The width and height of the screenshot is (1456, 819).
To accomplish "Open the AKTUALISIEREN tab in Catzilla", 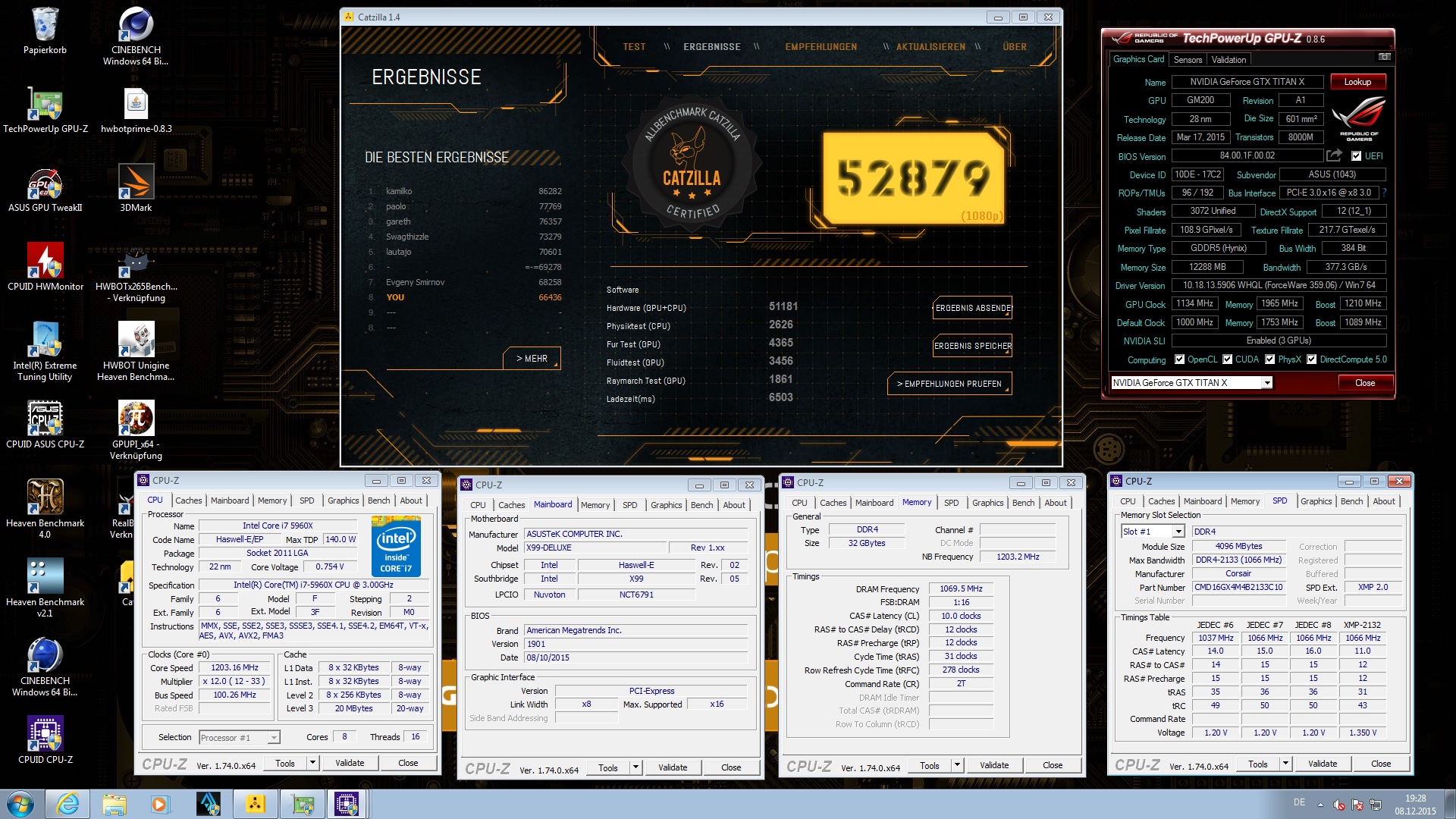I will point(930,47).
